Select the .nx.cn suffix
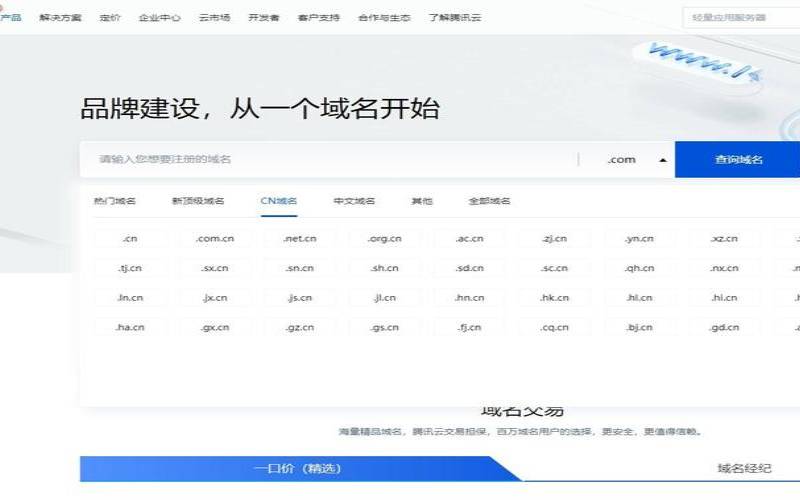Image resolution: width=800 pixels, height=500 pixels. [724, 268]
